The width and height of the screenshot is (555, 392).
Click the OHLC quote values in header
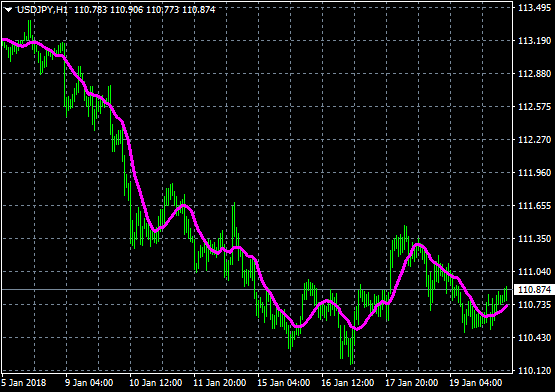(x=145, y=10)
